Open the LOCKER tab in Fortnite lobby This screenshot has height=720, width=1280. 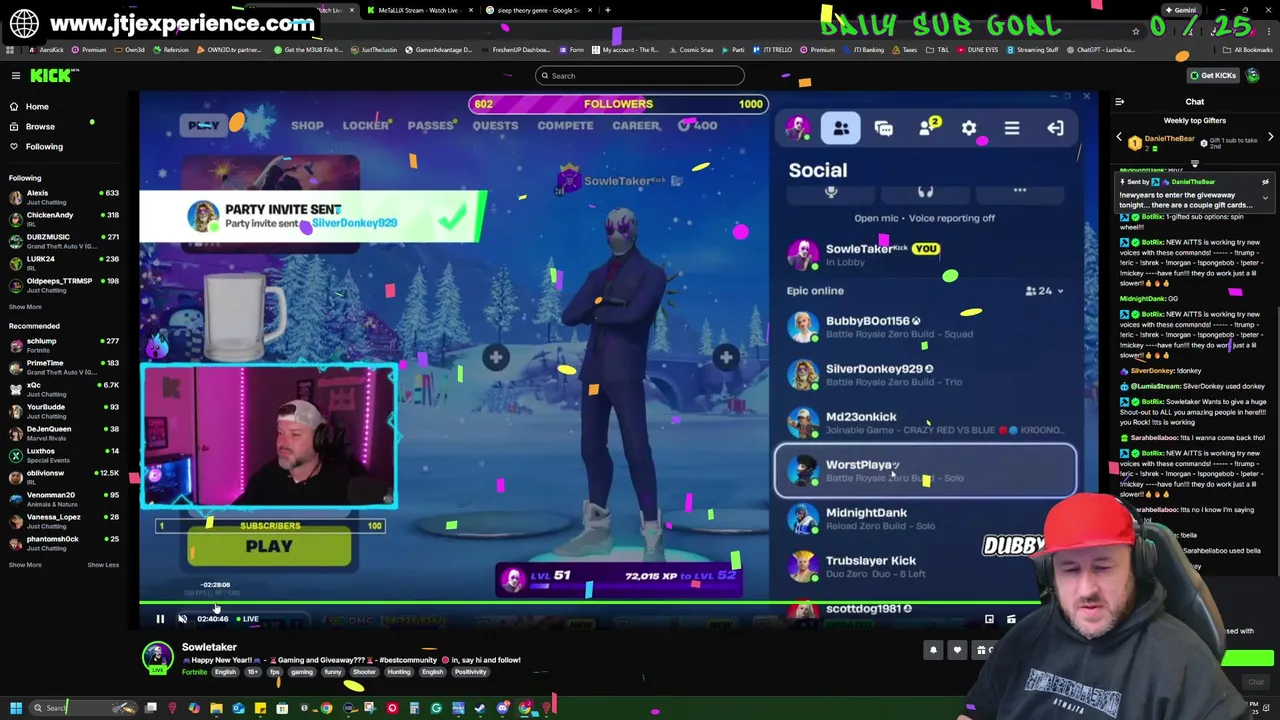tap(366, 126)
